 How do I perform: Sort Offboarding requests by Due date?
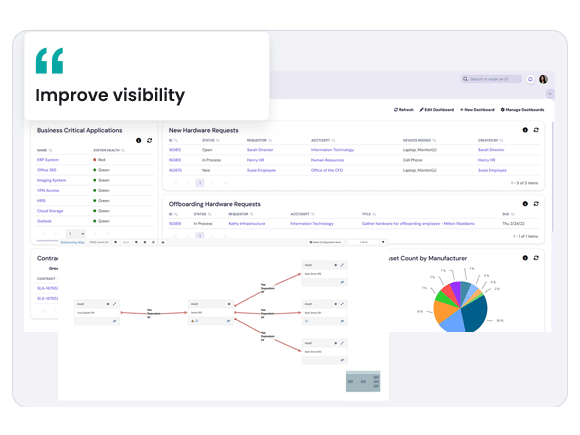pyautogui.click(x=508, y=214)
